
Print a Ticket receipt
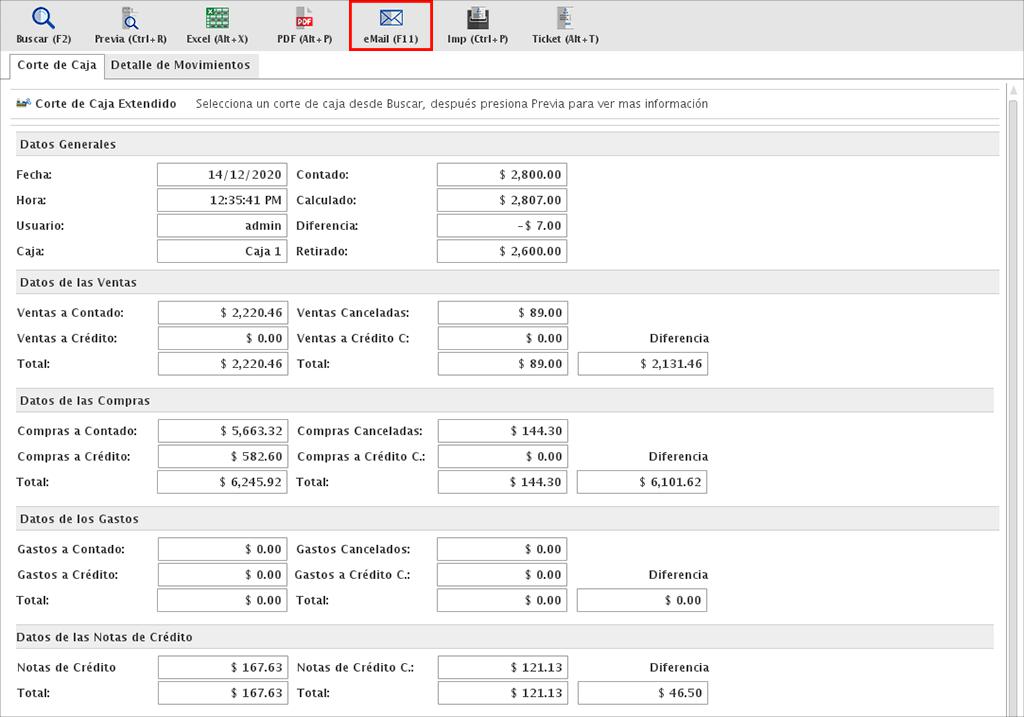pyautogui.click(x=565, y=19)
